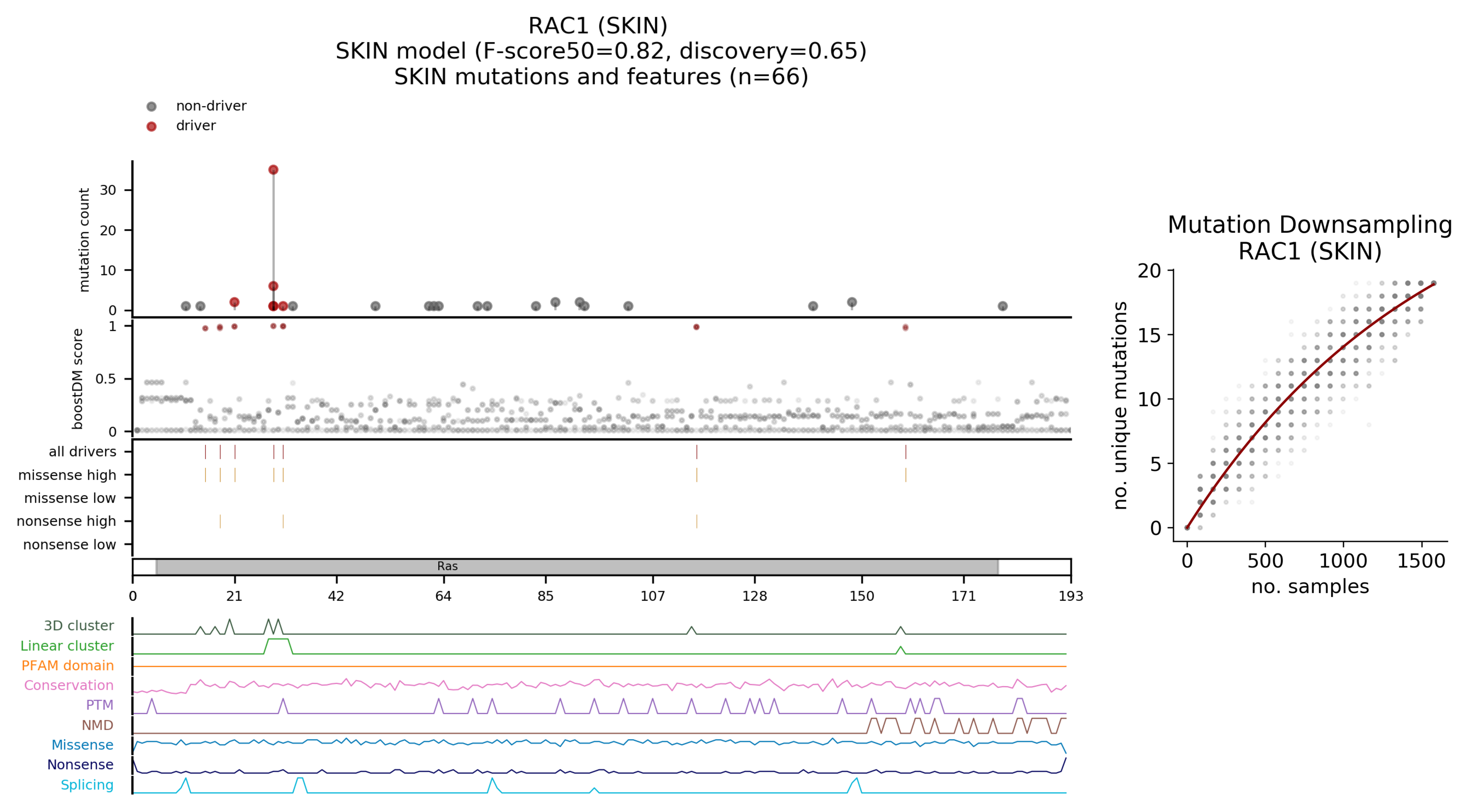The height and width of the screenshot is (812, 1465).
Task: Click the 'missense high' row label
Action: click(67, 475)
